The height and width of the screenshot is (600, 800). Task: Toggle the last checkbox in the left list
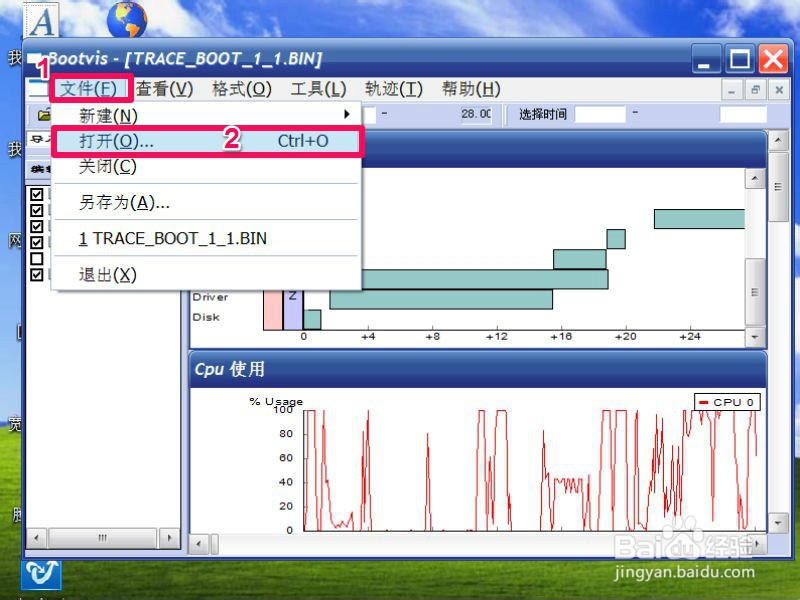coord(37,274)
